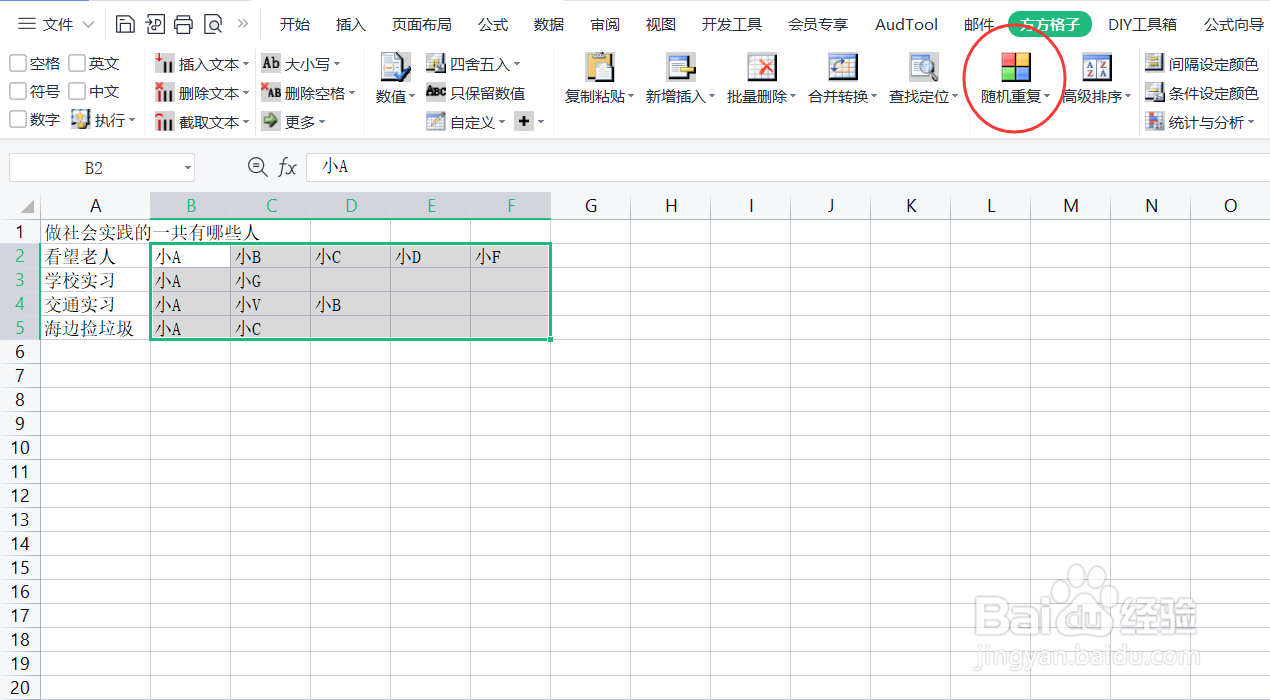Switch to the 页面布局 tab
Image resolution: width=1270 pixels, height=700 pixels.
(x=421, y=24)
